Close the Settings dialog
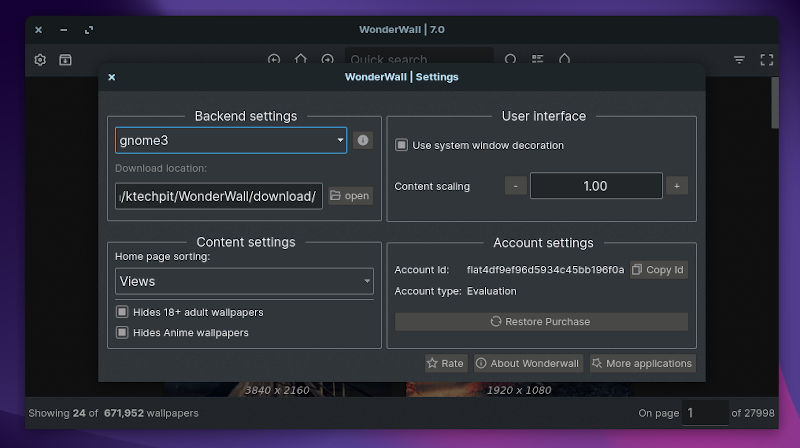 [112, 77]
